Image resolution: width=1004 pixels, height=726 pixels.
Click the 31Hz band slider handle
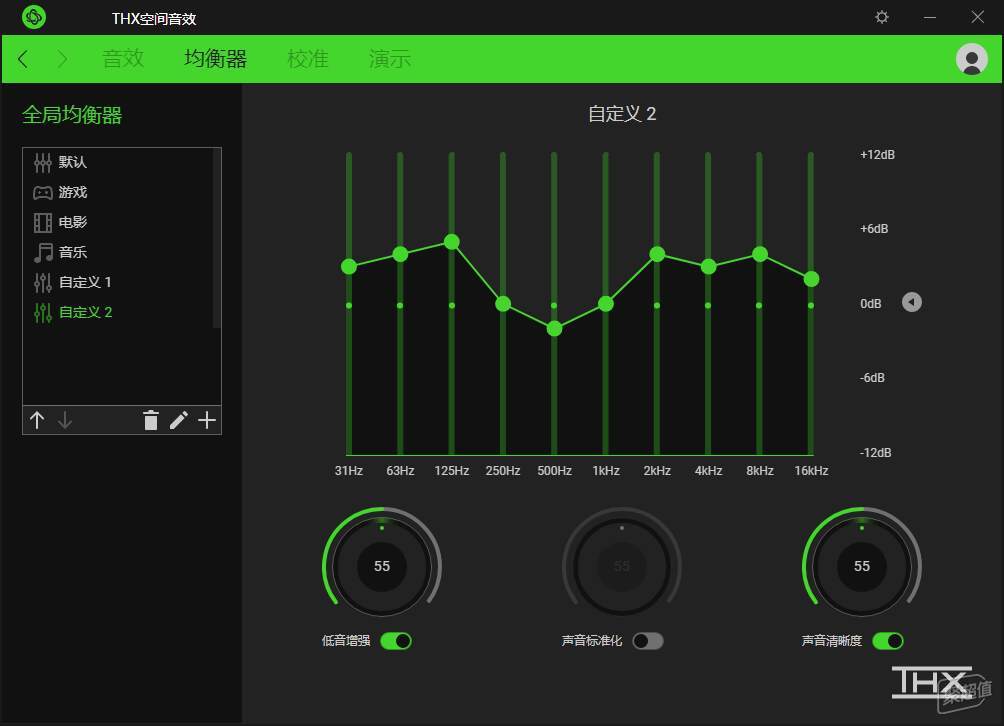(x=349, y=266)
